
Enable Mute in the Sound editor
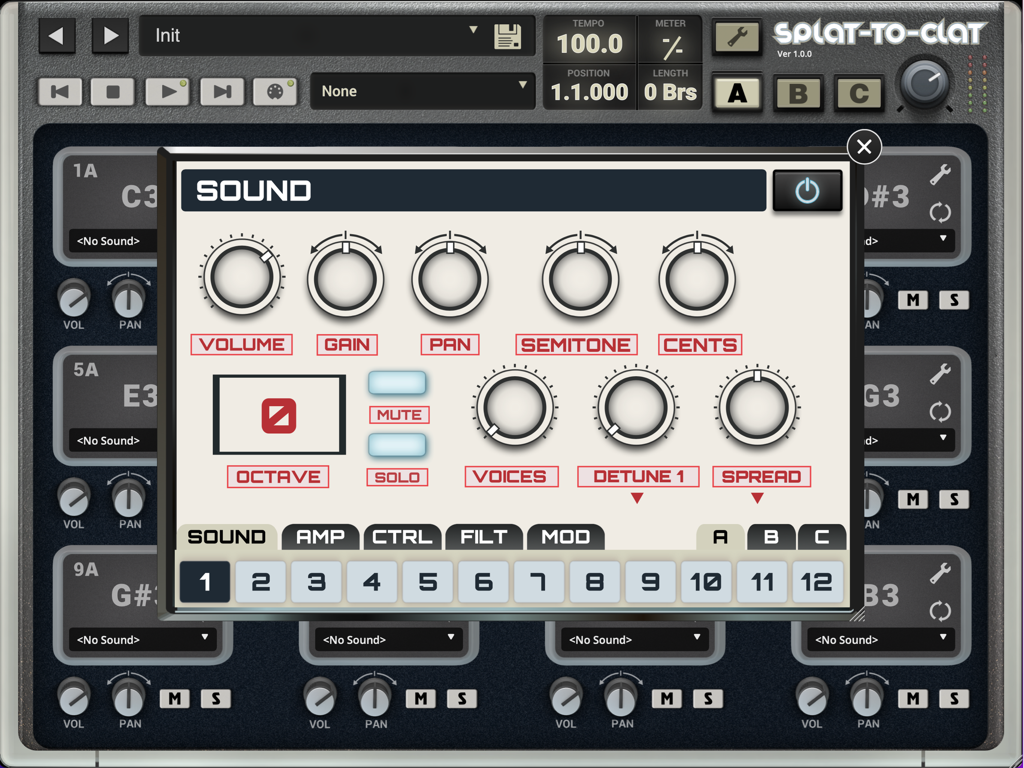[397, 383]
